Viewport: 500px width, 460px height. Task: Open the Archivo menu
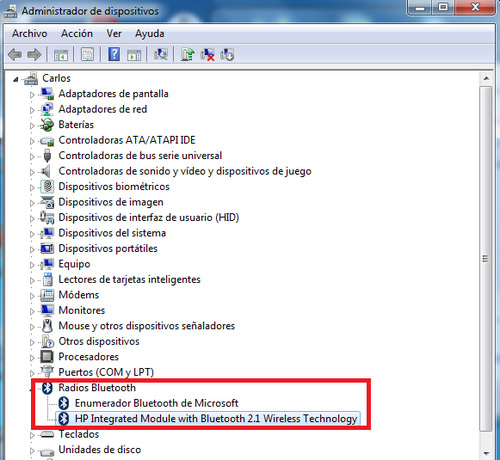30,34
